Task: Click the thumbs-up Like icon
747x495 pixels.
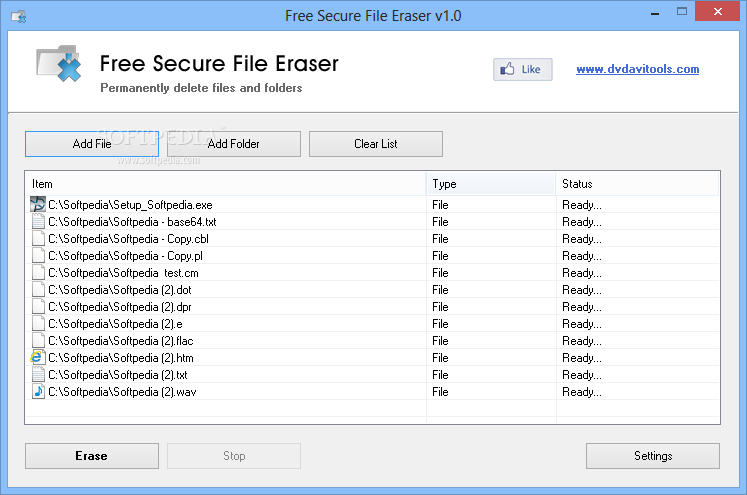Action: [x=507, y=69]
